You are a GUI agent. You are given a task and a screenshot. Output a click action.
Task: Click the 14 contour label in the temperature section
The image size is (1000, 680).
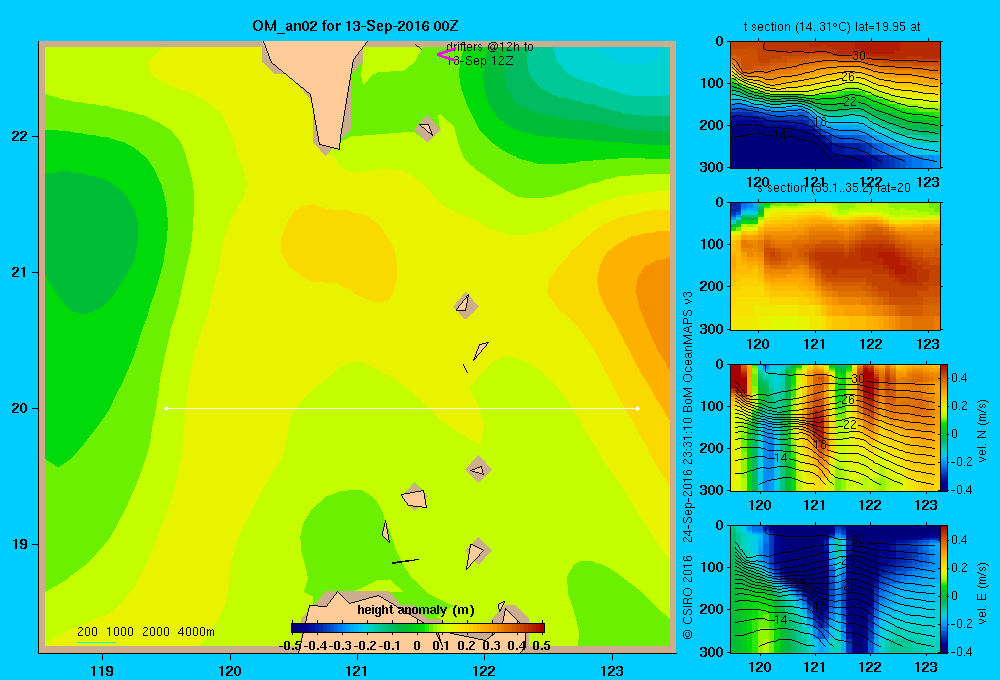coord(780,135)
